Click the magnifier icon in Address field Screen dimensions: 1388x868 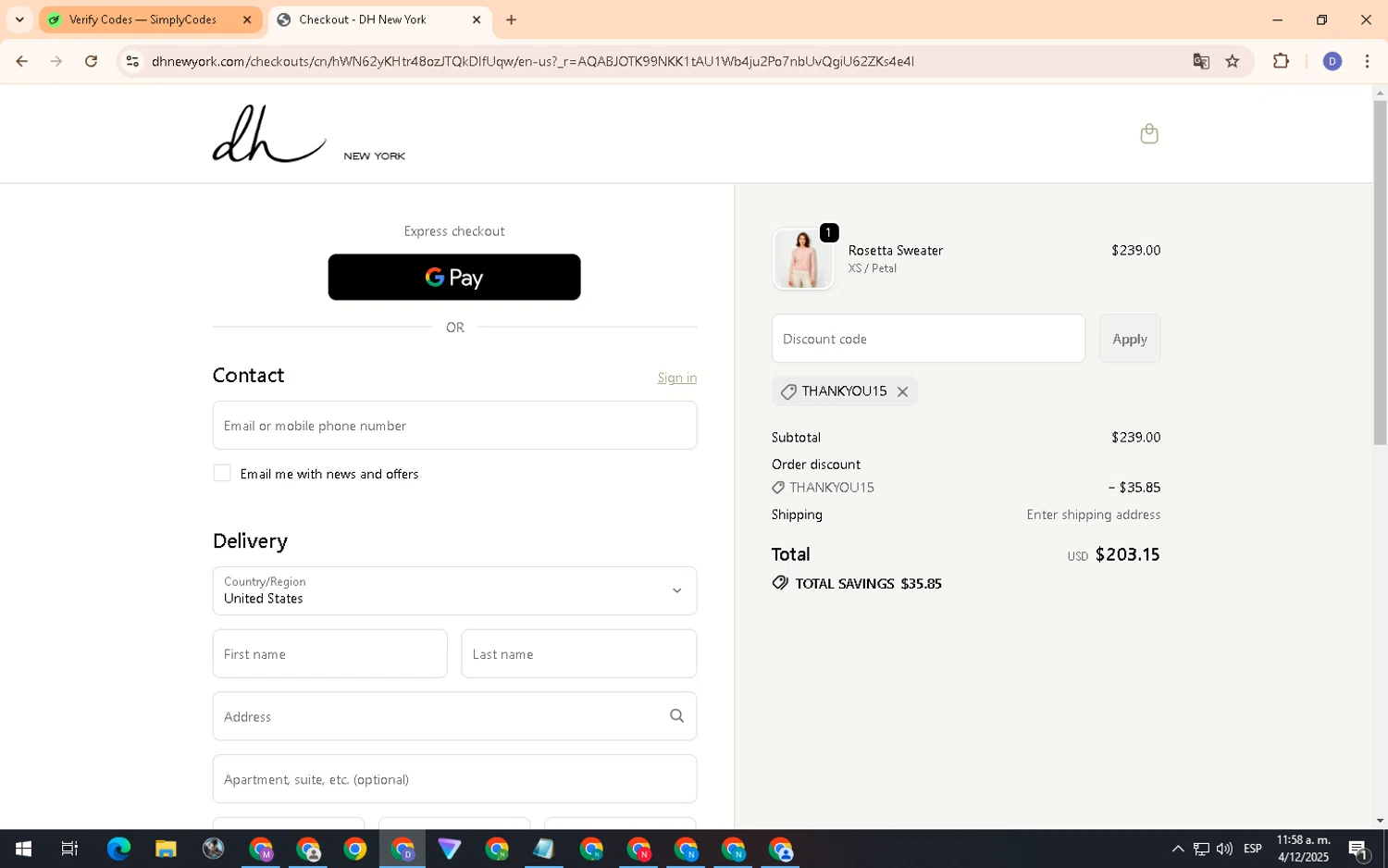[676, 716]
